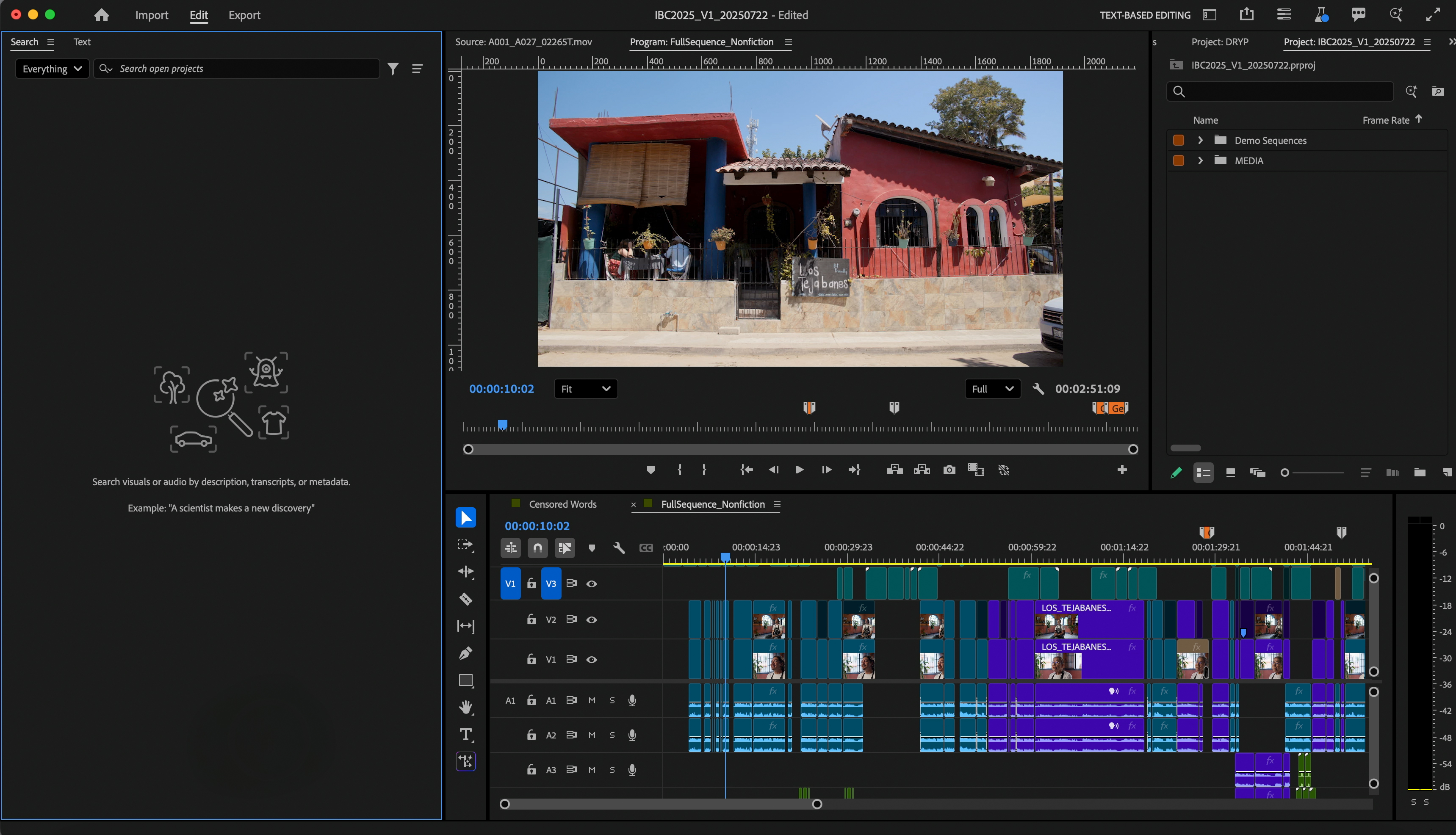The height and width of the screenshot is (835, 1456).
Task: Select the Pen tool
Action: (466, 653)
